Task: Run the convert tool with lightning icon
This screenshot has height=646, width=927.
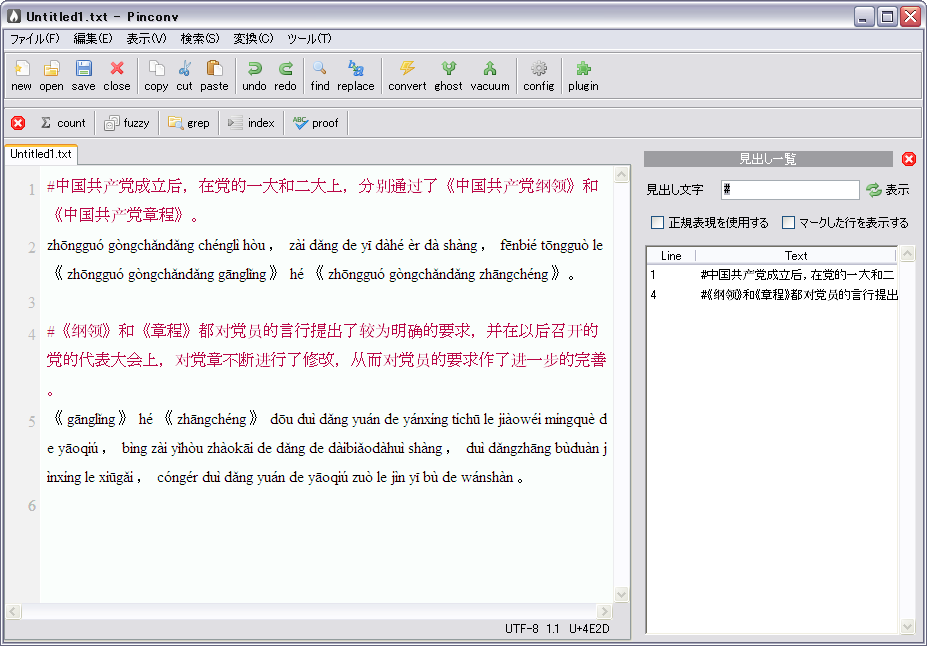Action: pos(407,76)
